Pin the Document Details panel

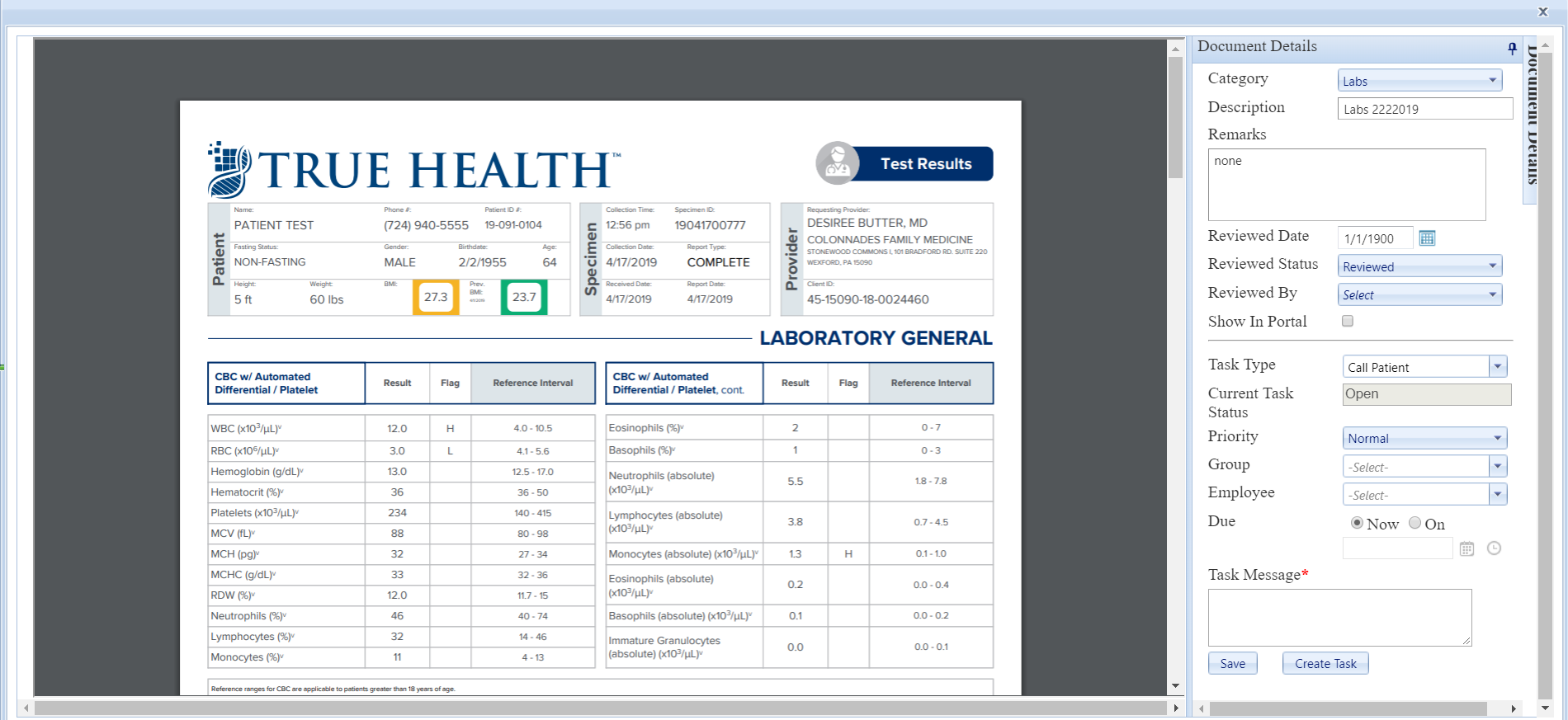coord(1512,49)
